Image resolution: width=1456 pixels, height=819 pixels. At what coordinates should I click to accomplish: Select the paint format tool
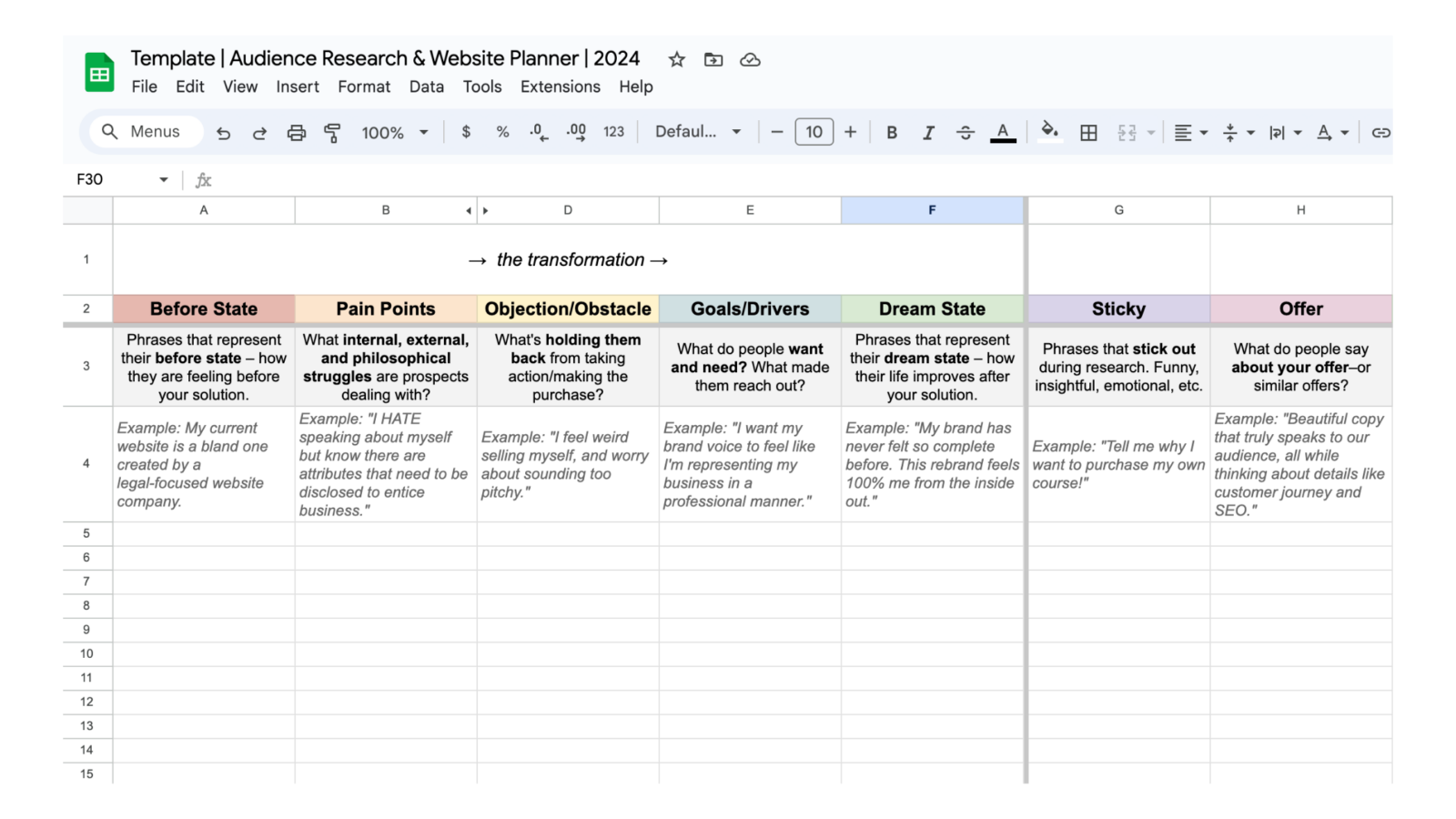click(x=333, y=131)
